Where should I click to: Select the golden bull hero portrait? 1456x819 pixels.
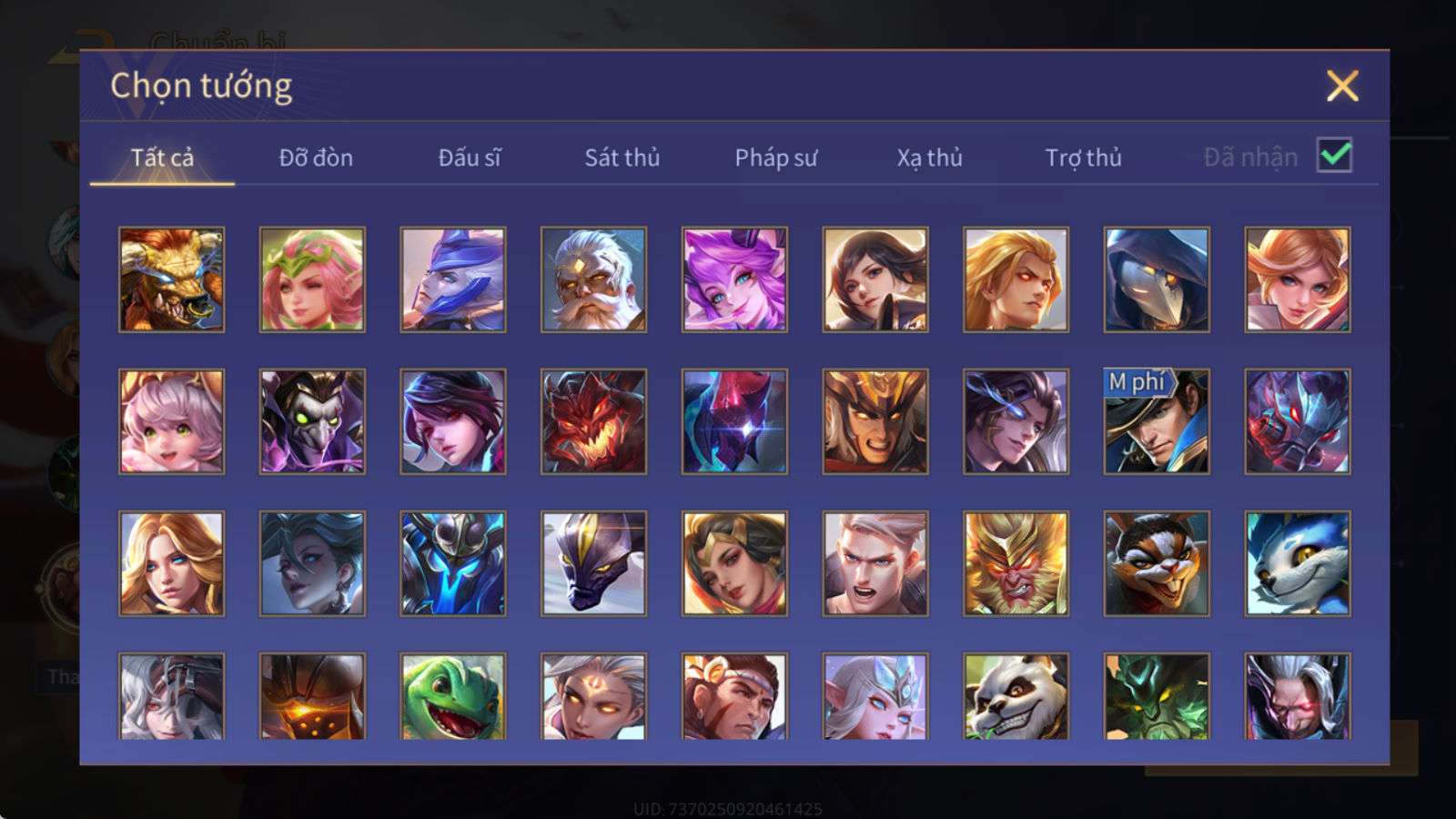click(x=171, y=279)
